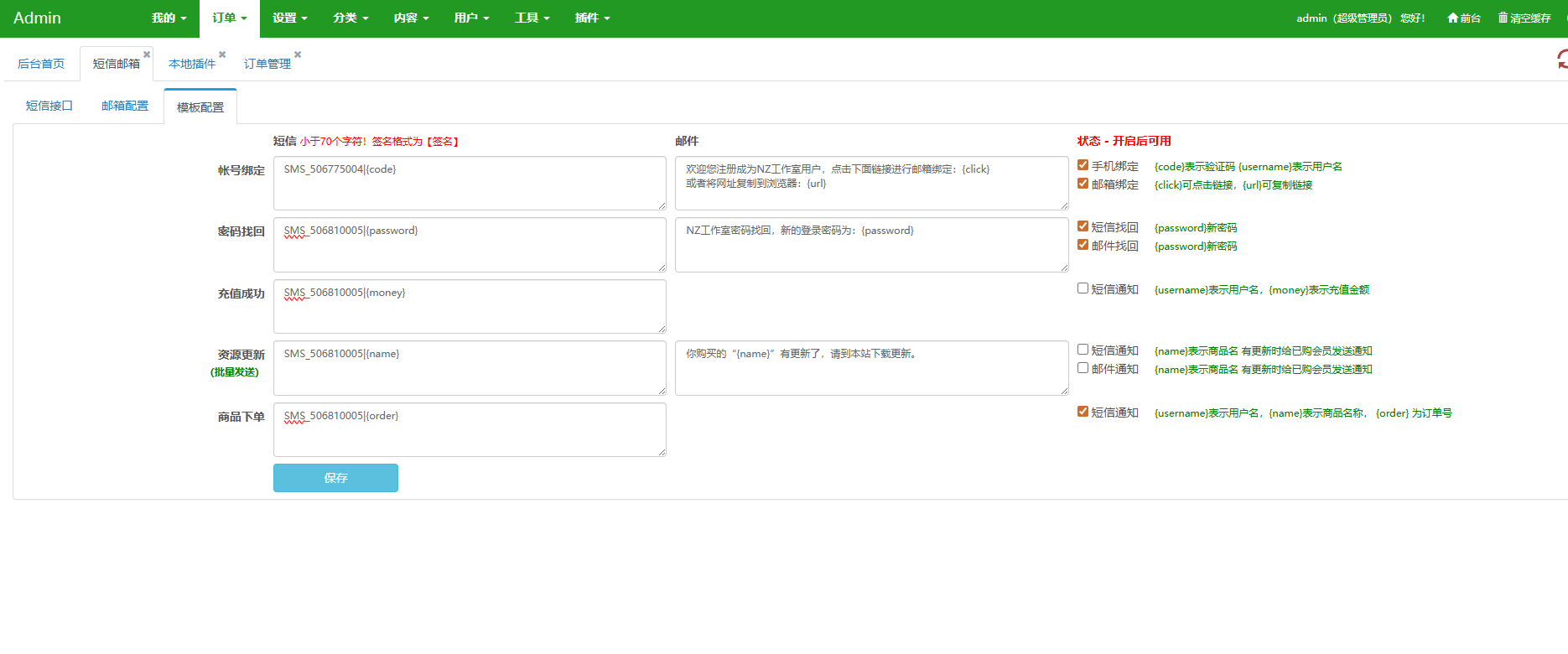Open the 内容 dropdown menu
Viewport: 1568px width, 654px height.
[x=411, y=18]
